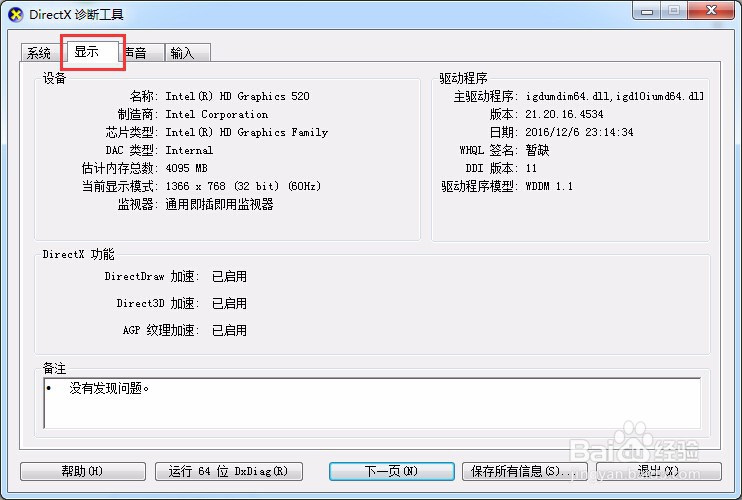742x500 pixels.
Task: Click the manufacturer value Intel Corporation
Action: [217, 114]
